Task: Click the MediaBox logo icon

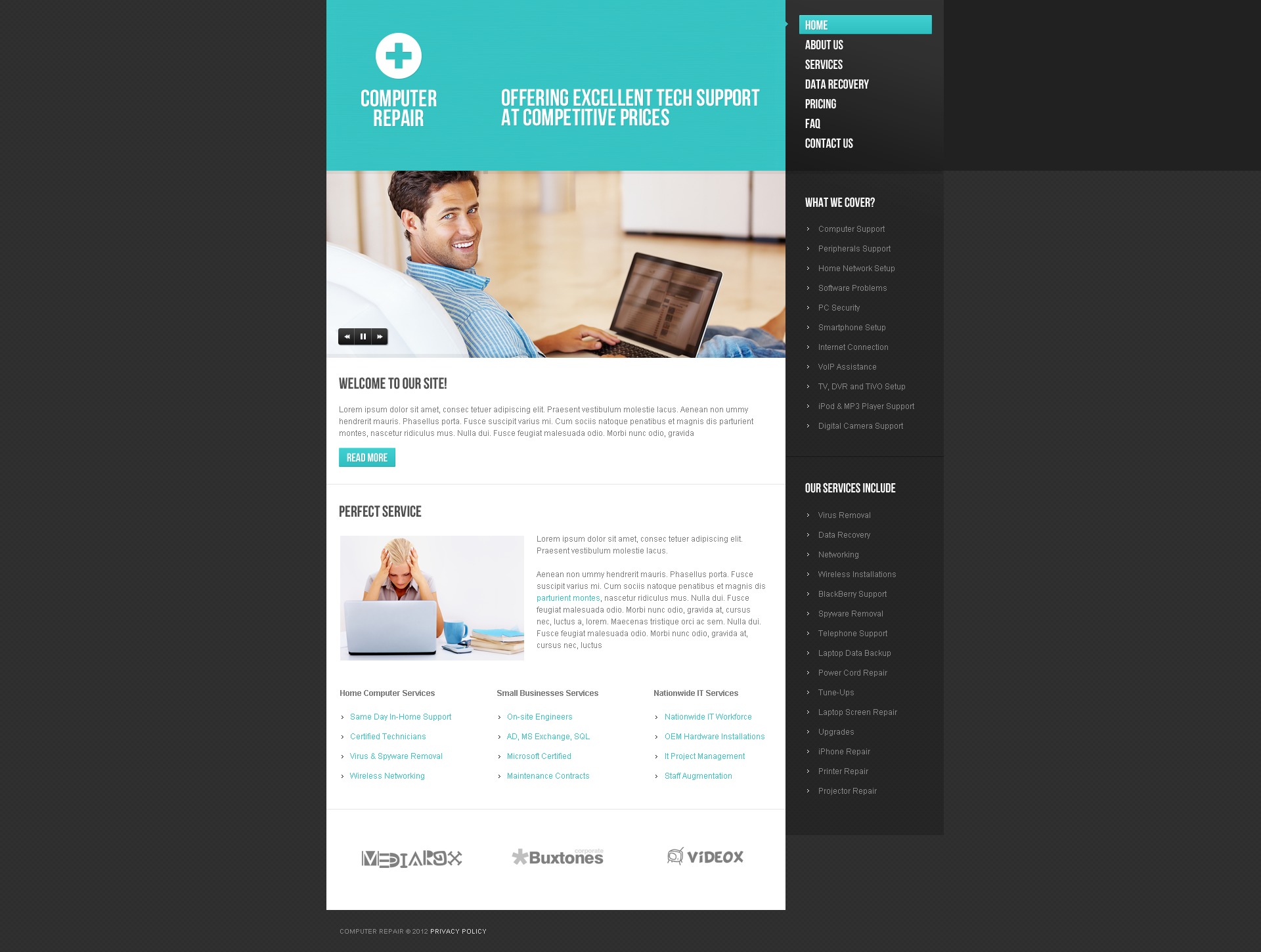Action: pyautogui.click(x=410, y=856)
